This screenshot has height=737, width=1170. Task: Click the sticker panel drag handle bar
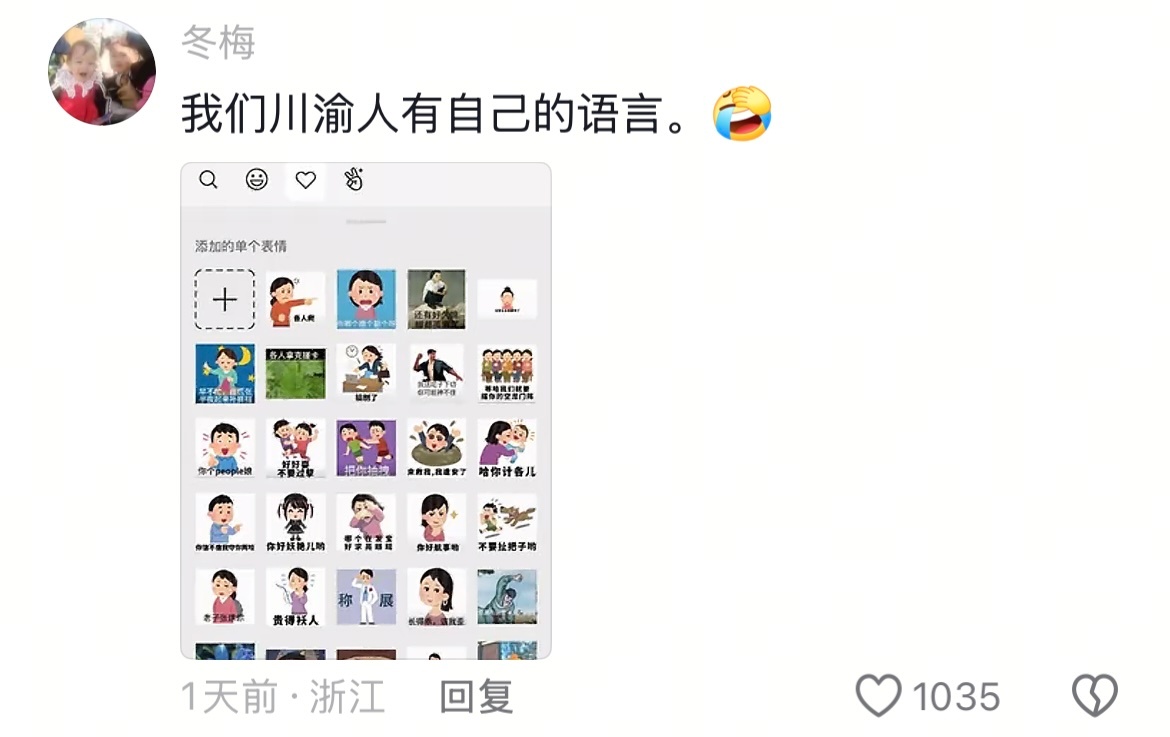(366, 222)
